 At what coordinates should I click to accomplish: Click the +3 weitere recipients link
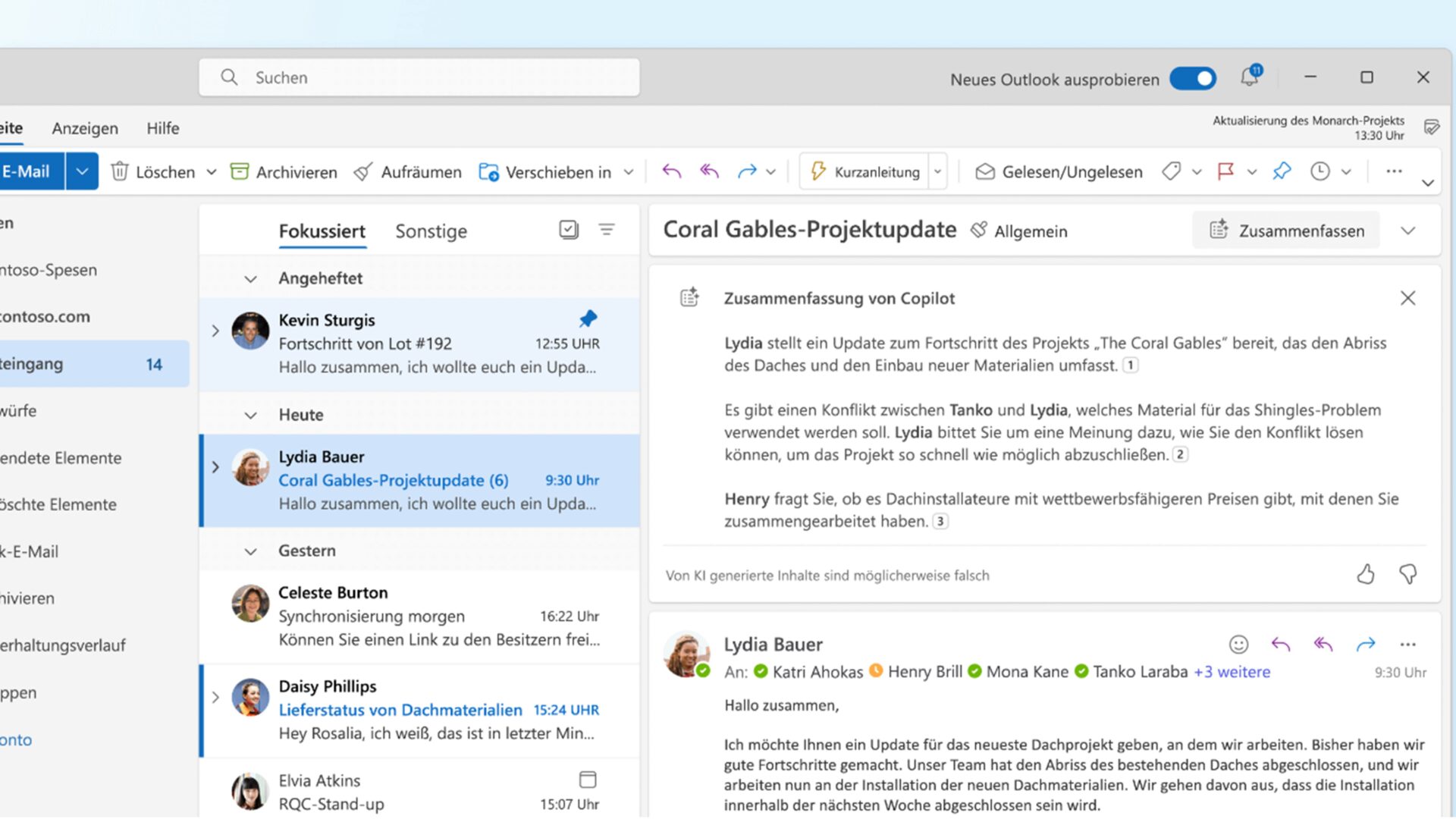click(1232, 672)
